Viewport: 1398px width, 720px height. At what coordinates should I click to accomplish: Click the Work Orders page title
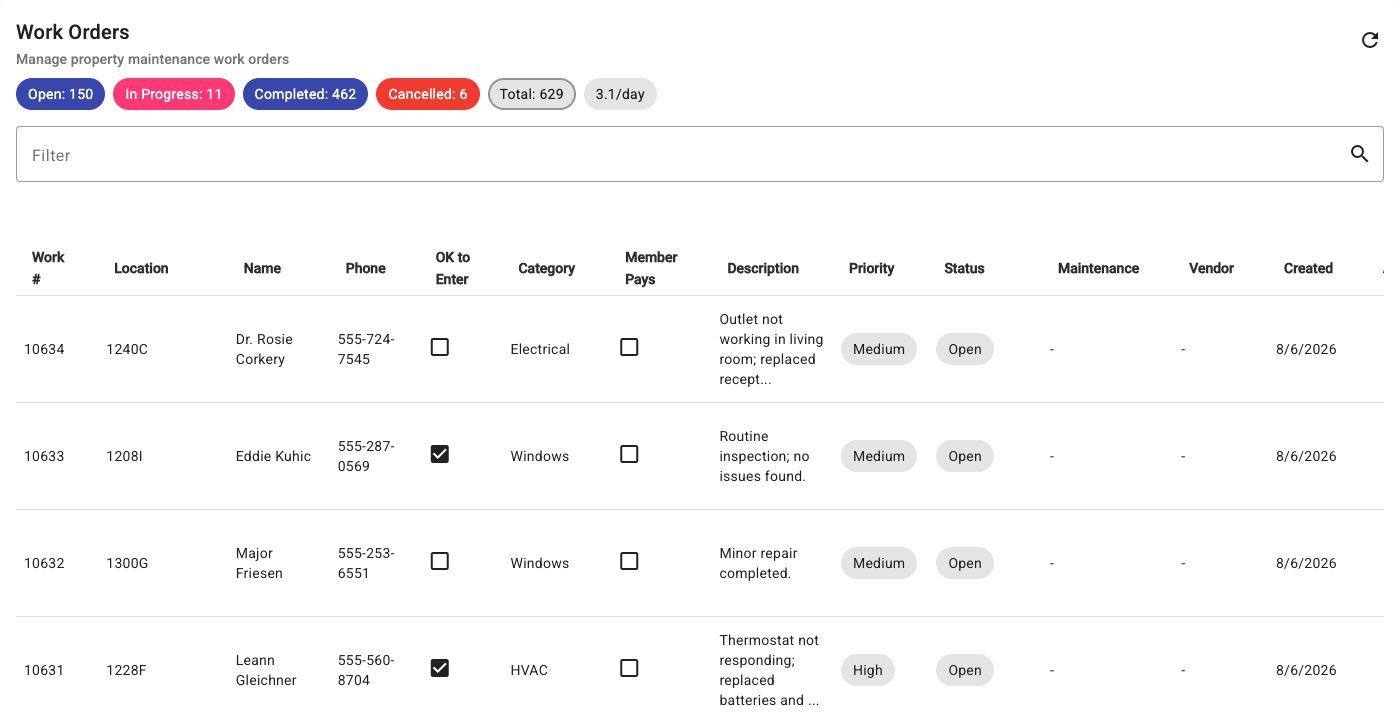[x=73, y=32]
